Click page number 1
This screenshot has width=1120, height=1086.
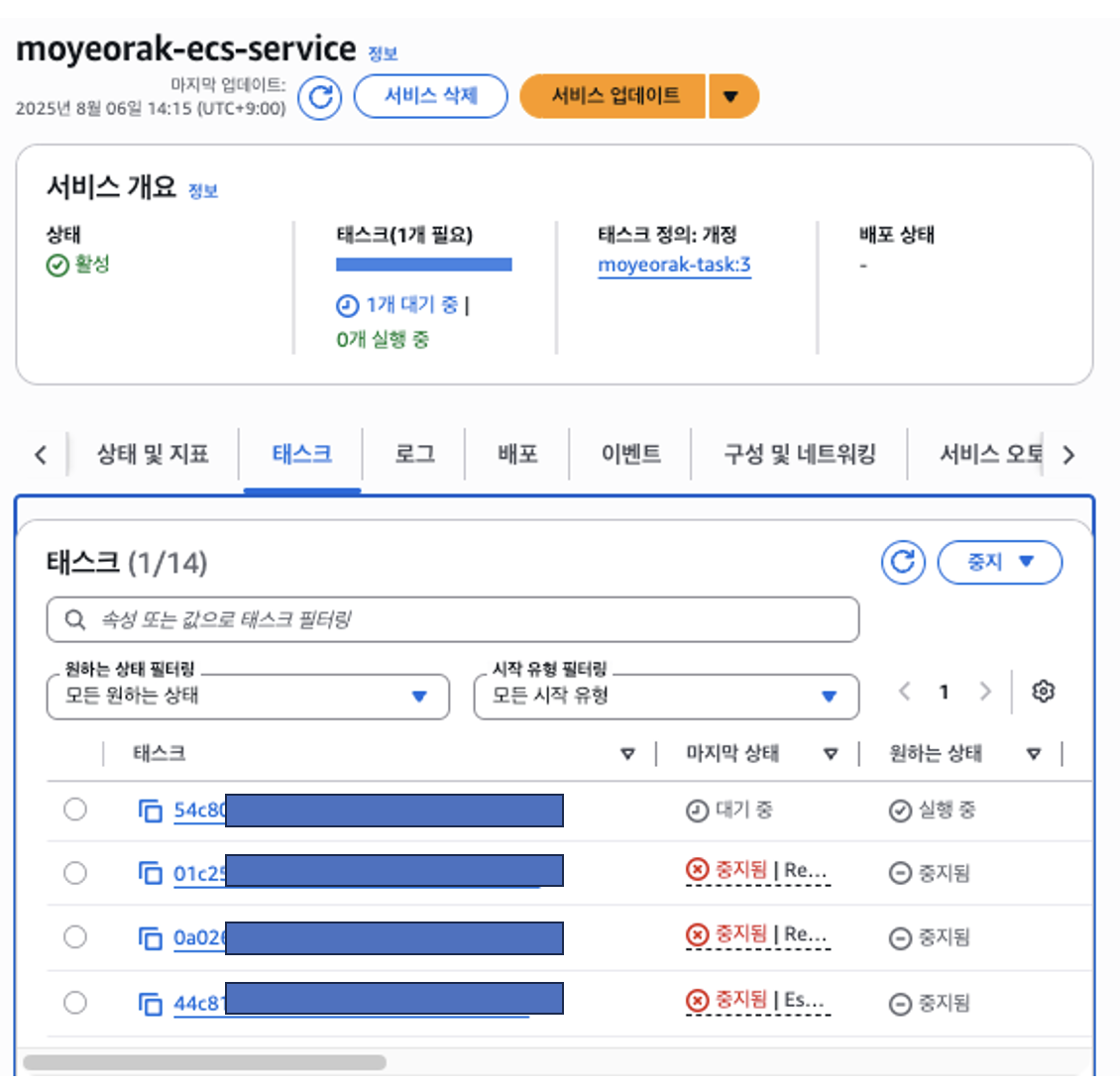click(x=945, y=692)
